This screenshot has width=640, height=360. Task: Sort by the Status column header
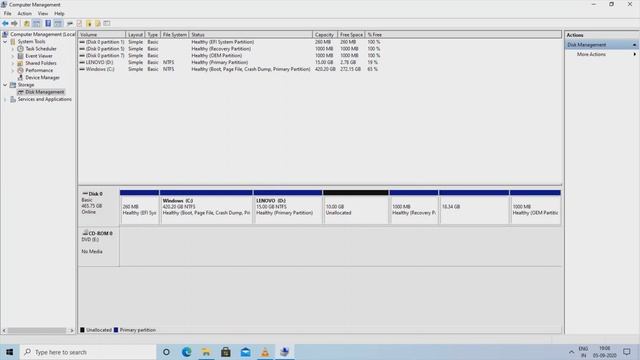click(251, 35)
